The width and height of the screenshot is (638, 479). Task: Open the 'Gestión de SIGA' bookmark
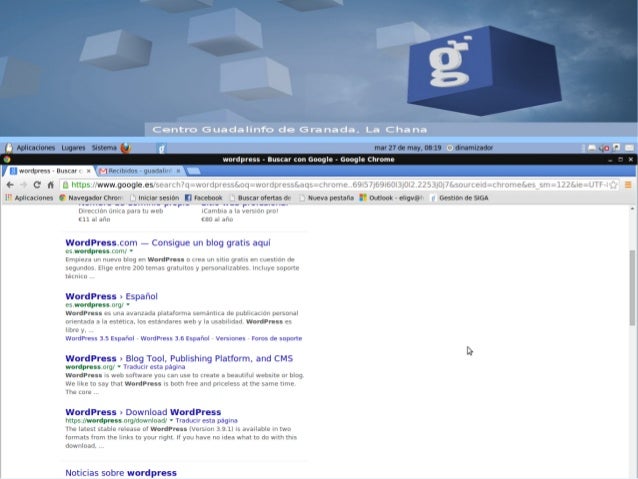click(459, 198)
